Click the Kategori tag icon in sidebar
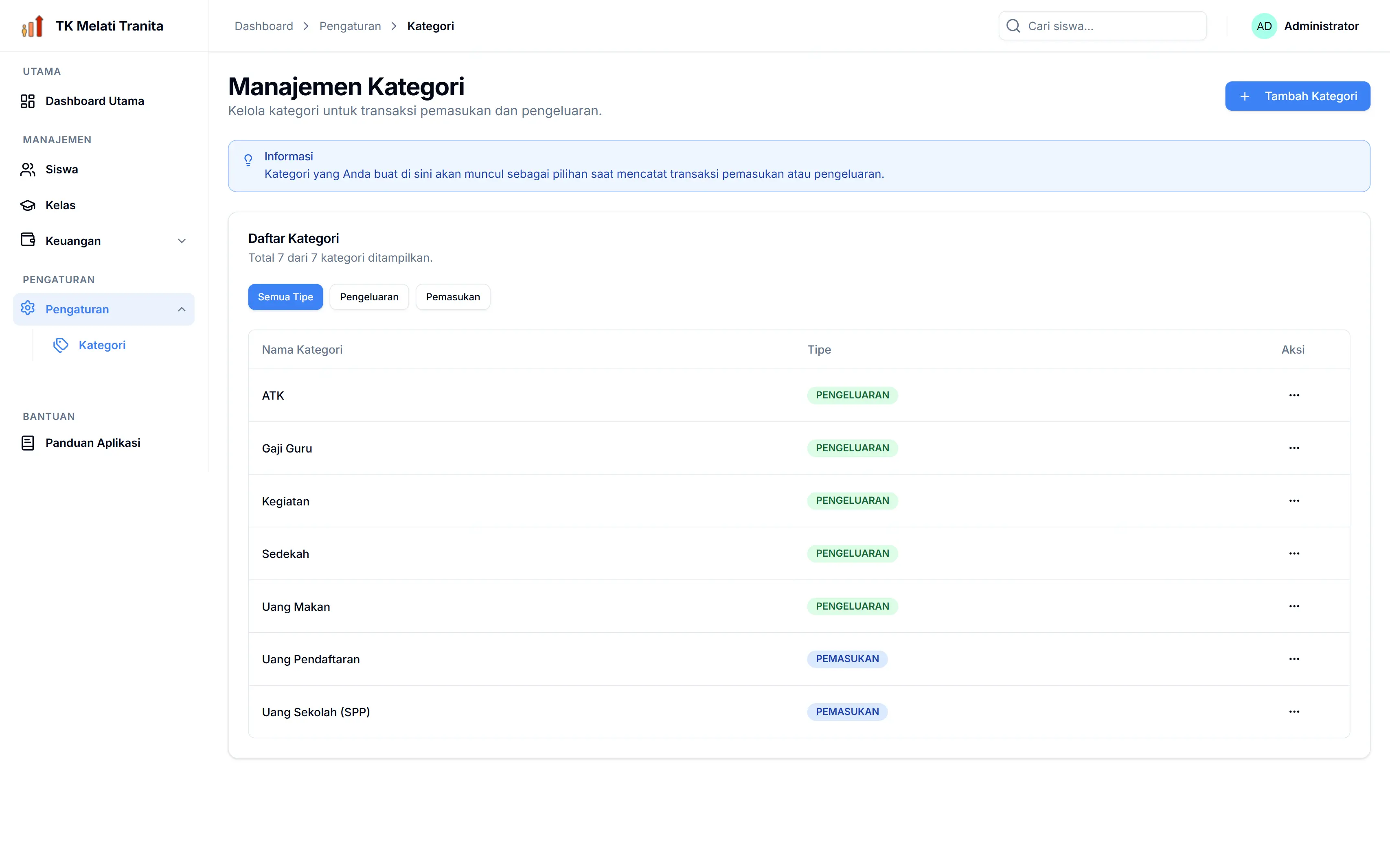The width and height of the screenshot is (1390, 868). tap(61, 345)
